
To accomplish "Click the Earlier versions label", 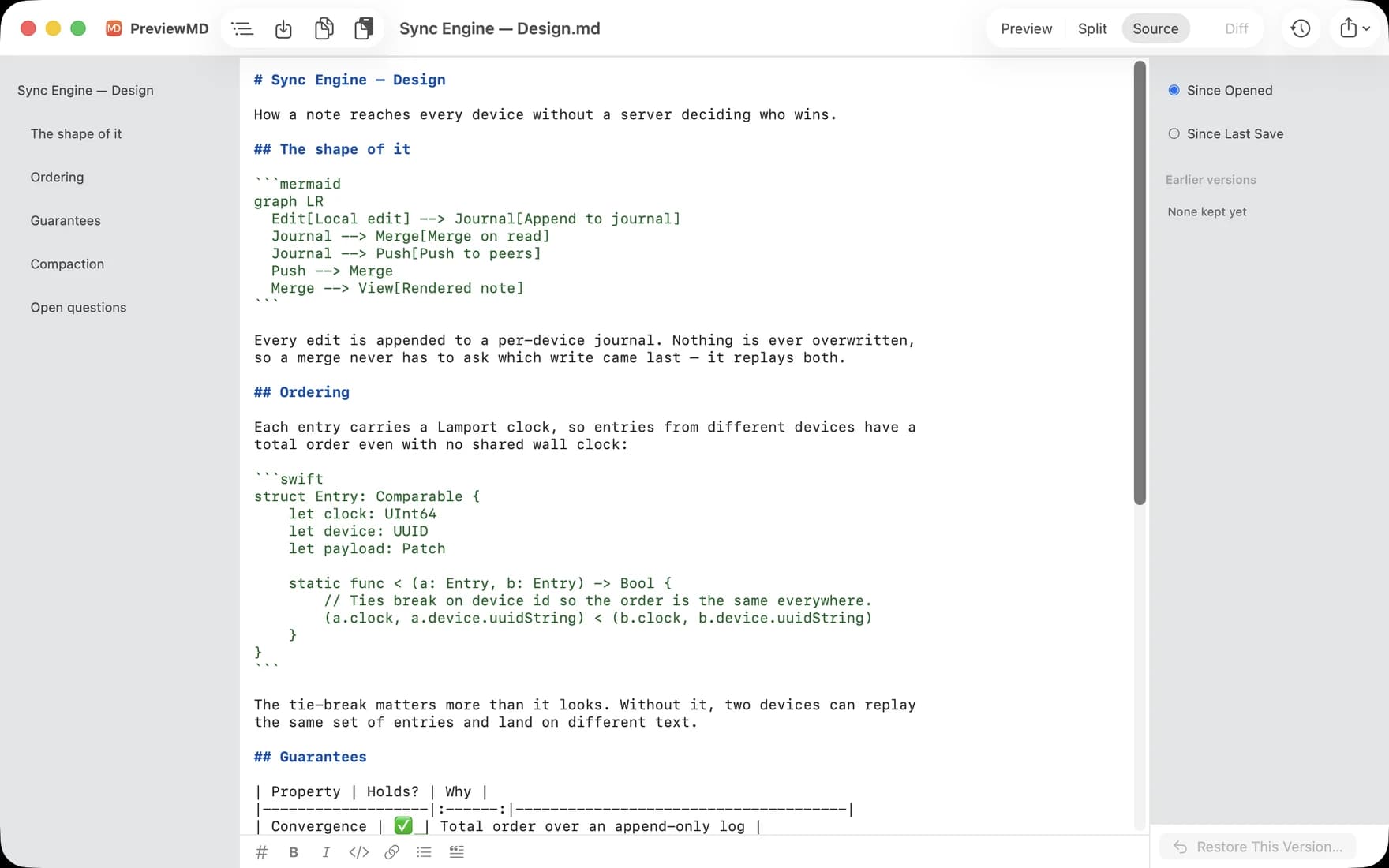I will click(1211, 180).
